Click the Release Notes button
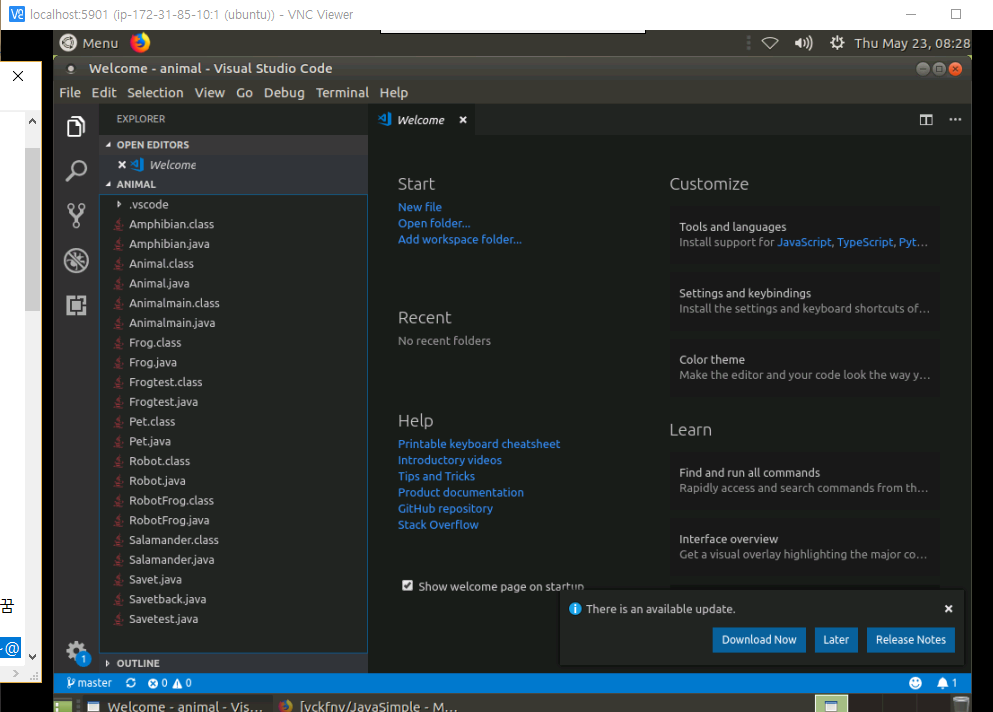993x712 pixels. point(910,640)
